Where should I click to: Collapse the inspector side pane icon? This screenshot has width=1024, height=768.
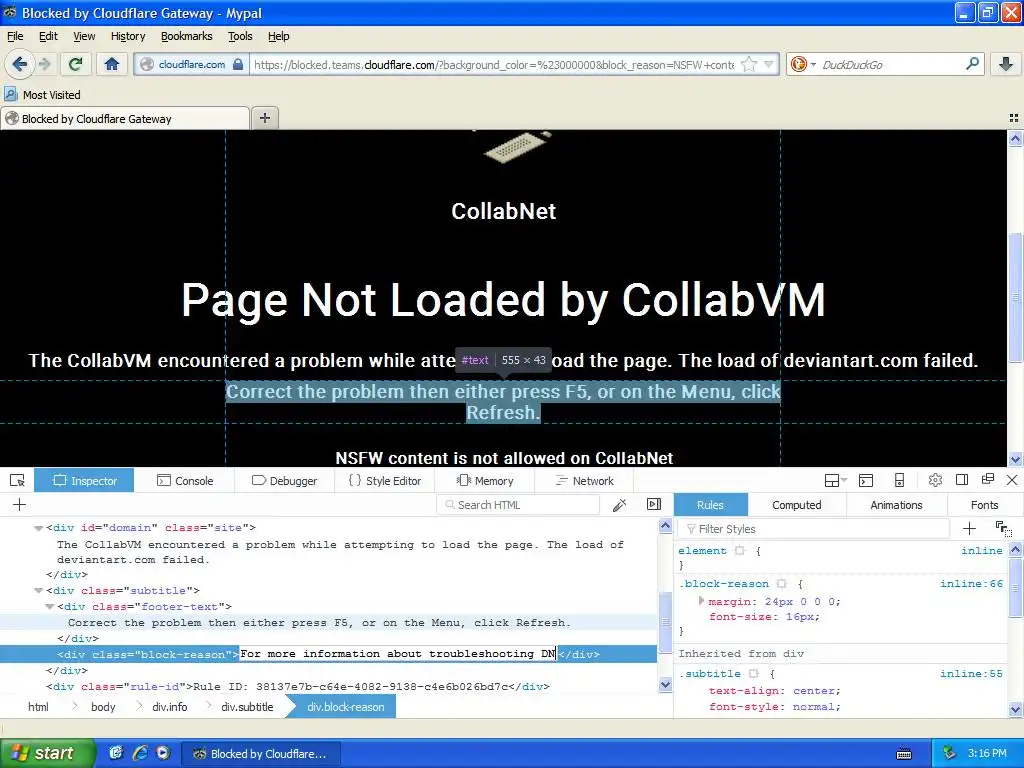tap(654, 504)
